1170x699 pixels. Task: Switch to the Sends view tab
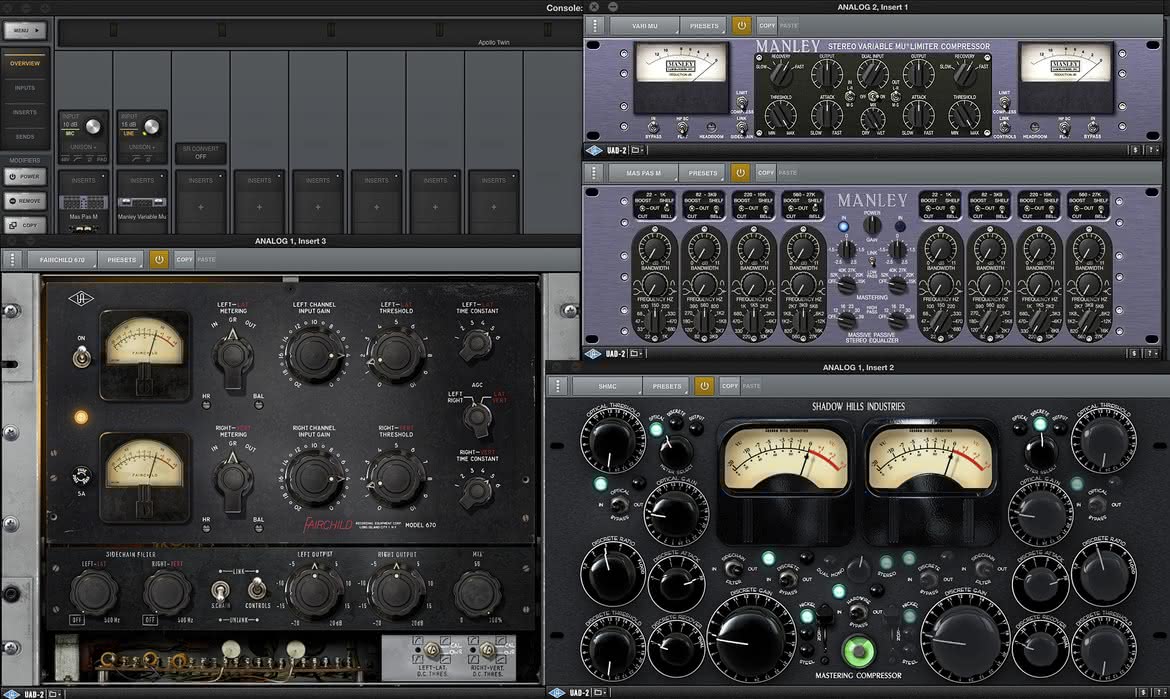(25, 137)
